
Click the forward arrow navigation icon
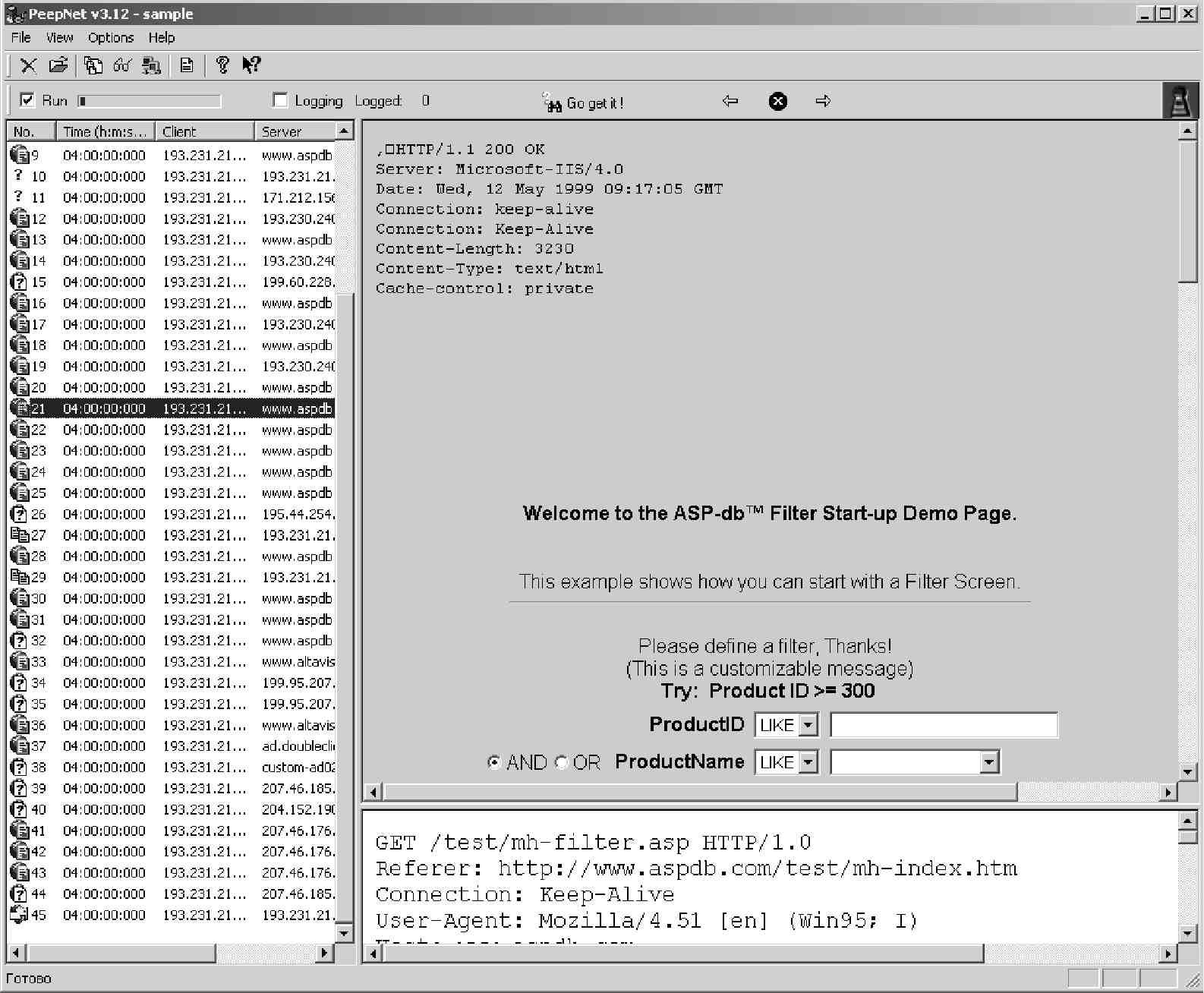pyautogui.click(x=824, y=101)
